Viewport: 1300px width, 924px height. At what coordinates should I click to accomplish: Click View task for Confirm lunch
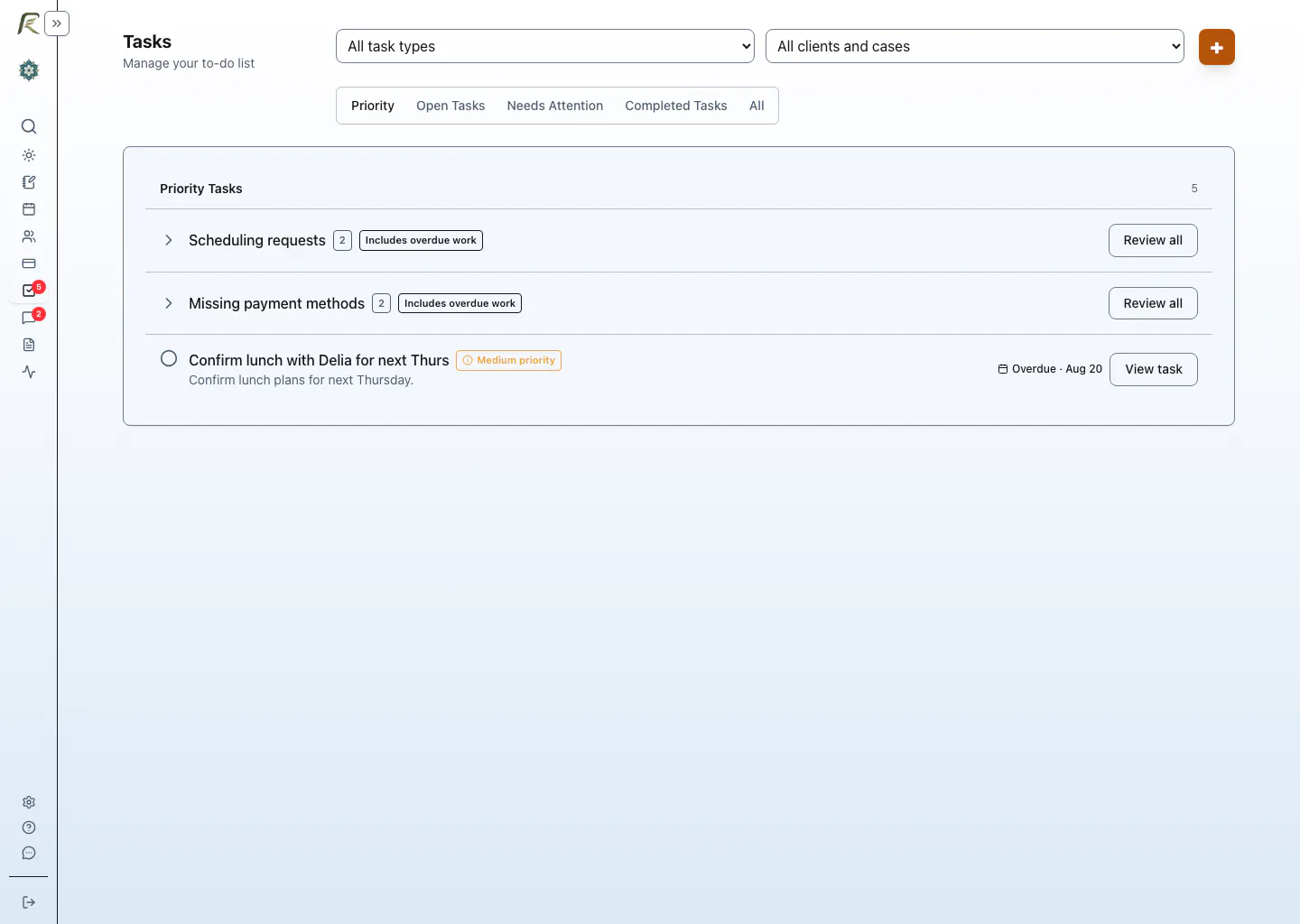[1154, 369]
